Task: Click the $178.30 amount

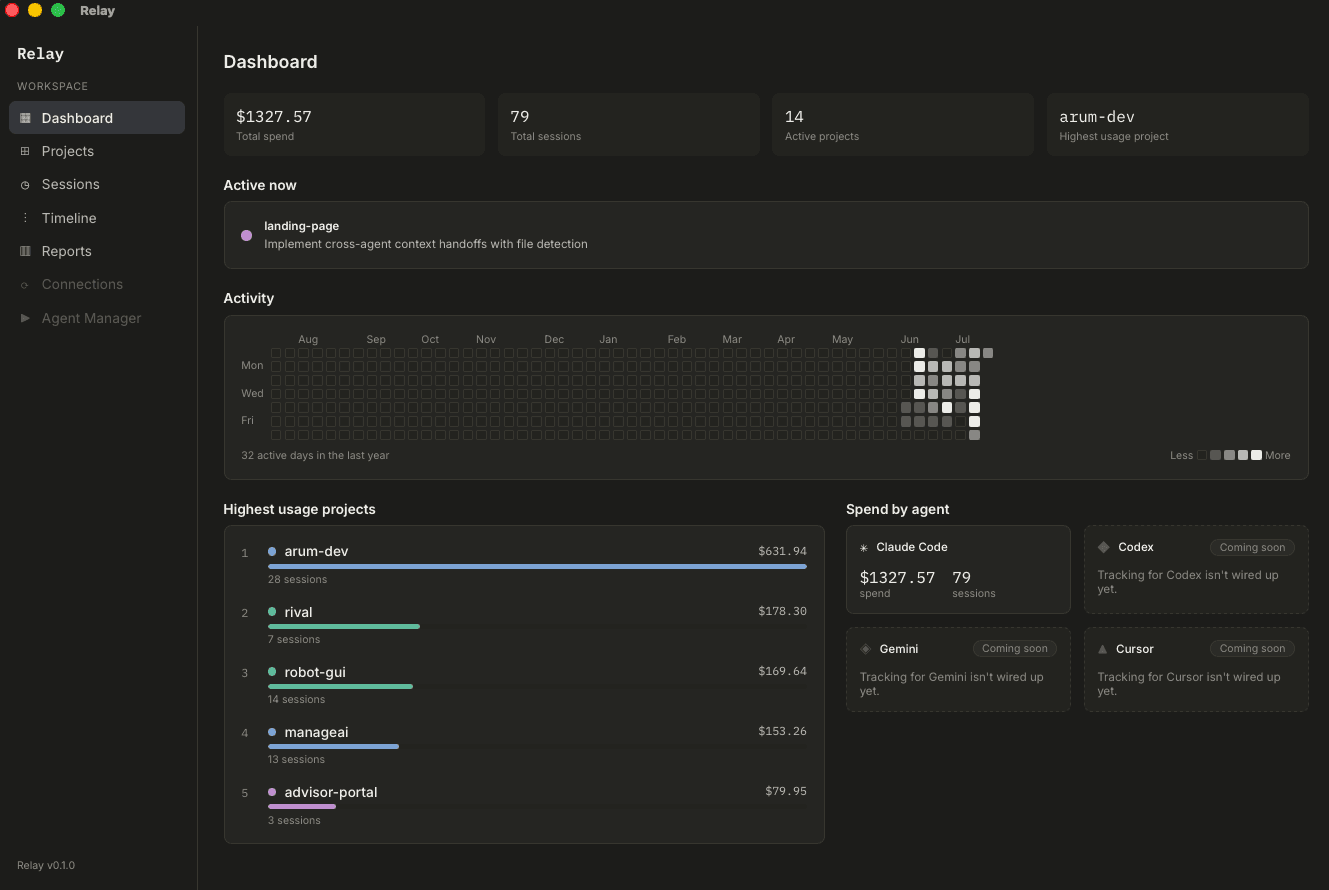Action: pos(782,611)
